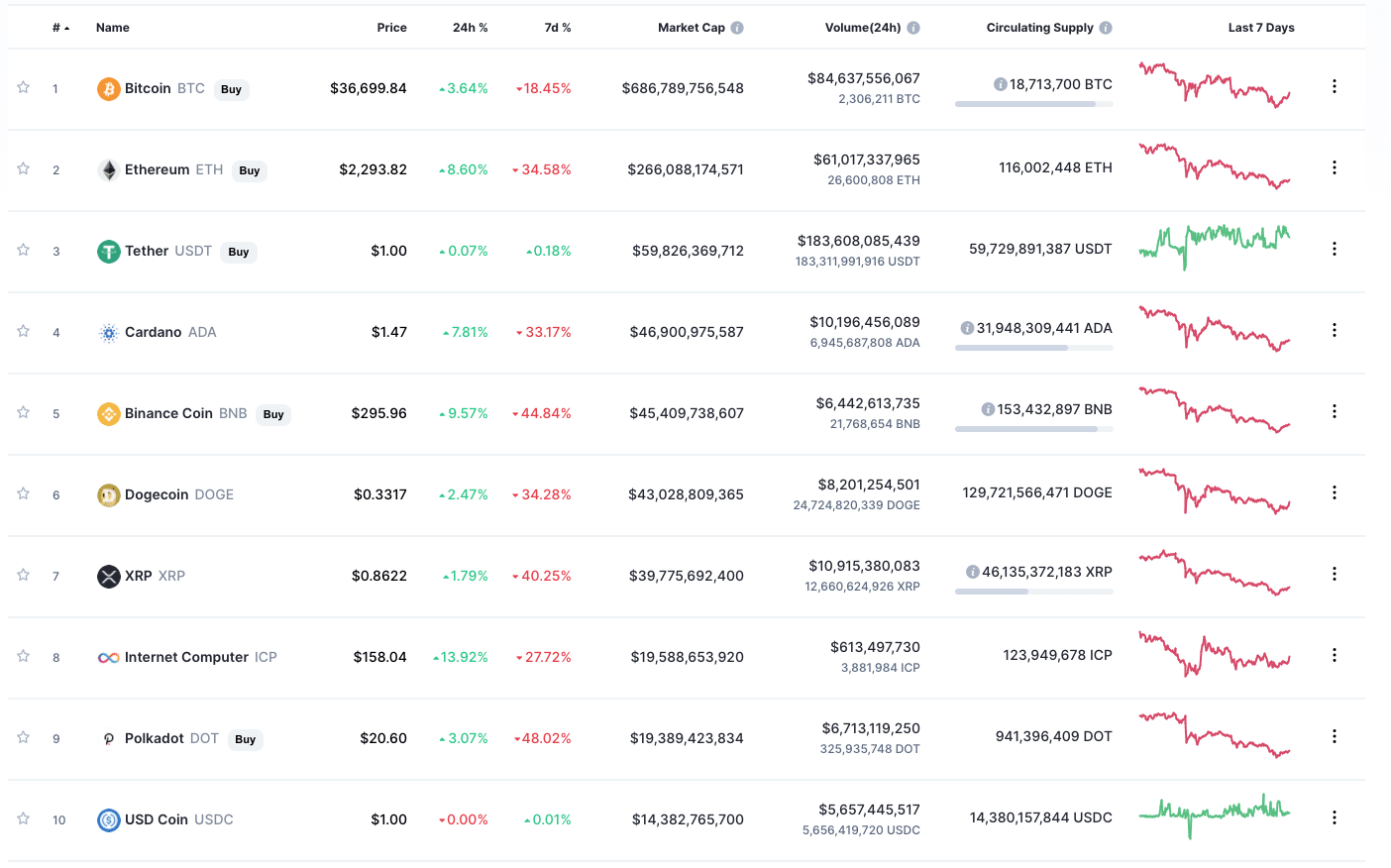Click the Circulating Supply header info icon
The width and height of the screenshot is (1391, 868).
coord(1106,28)
